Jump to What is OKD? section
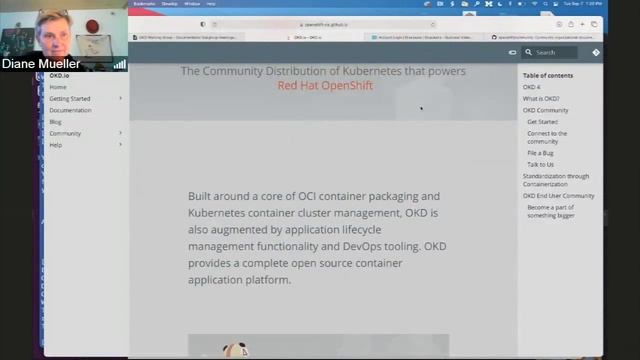 (541, 99)
